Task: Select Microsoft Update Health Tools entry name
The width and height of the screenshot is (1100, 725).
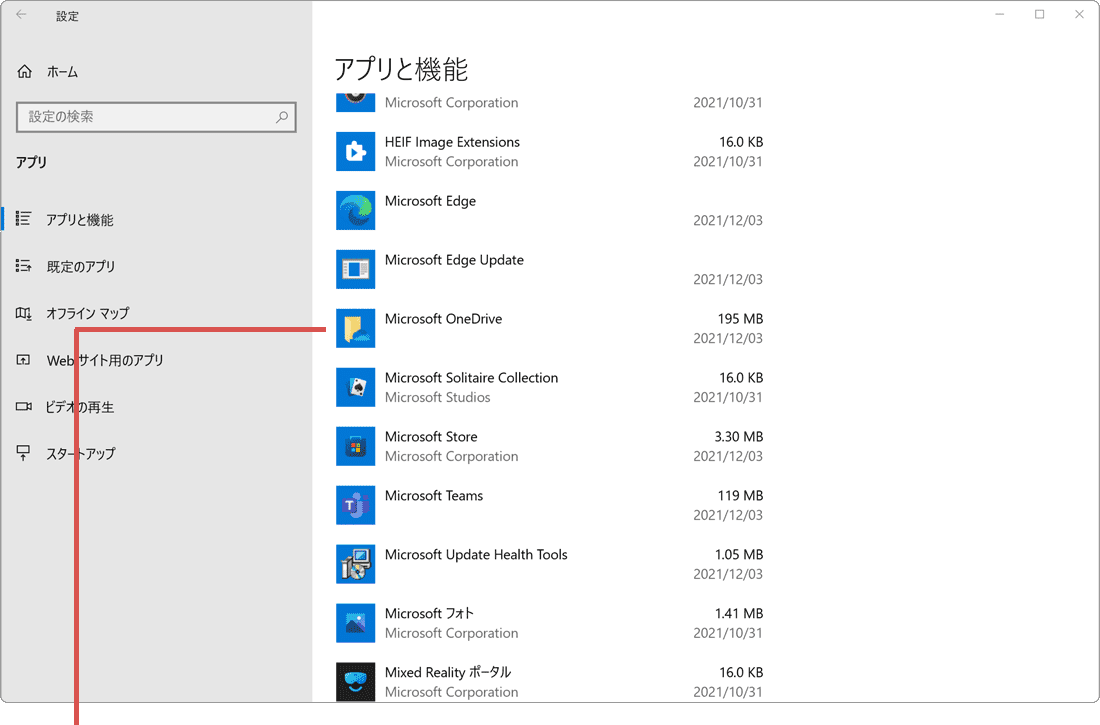Action: [x=476, y=554]
